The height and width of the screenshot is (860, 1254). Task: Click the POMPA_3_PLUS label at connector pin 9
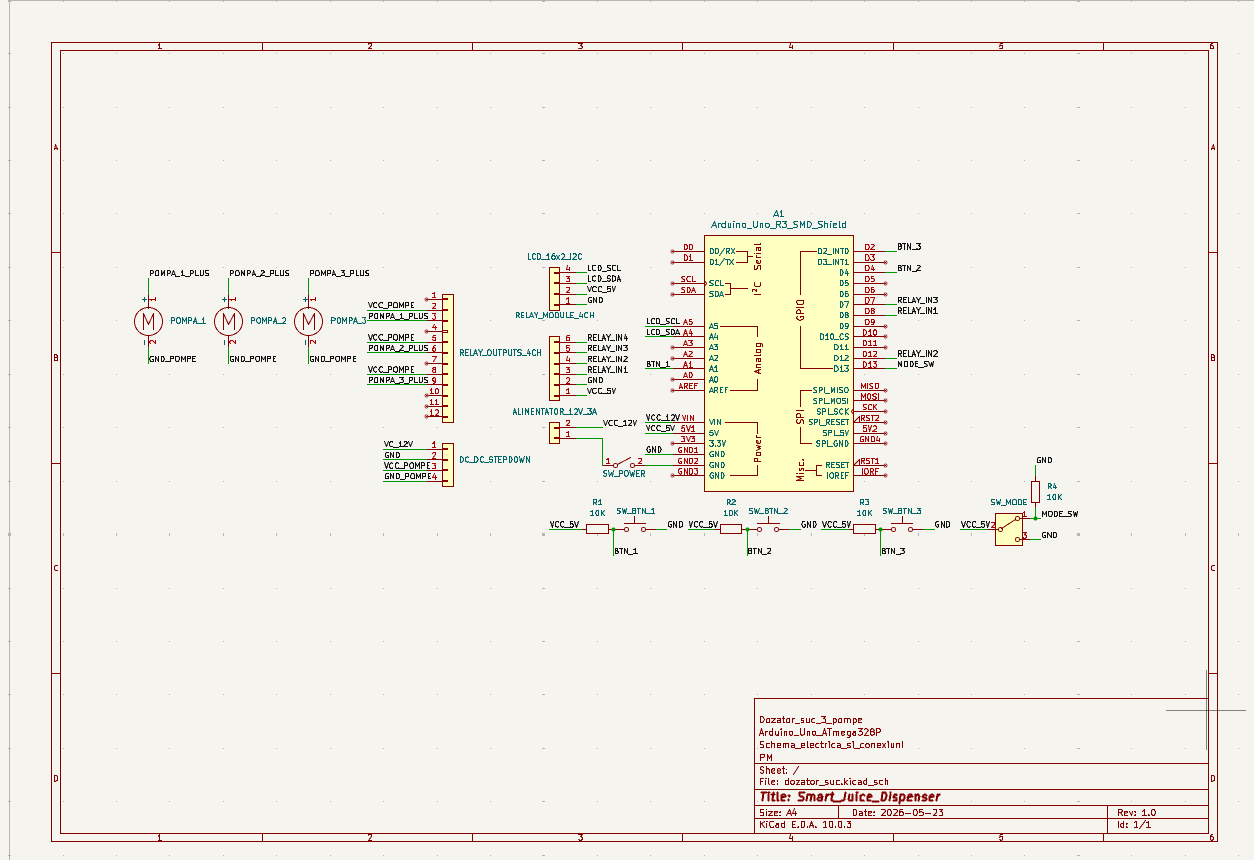[x=398, y=380]
